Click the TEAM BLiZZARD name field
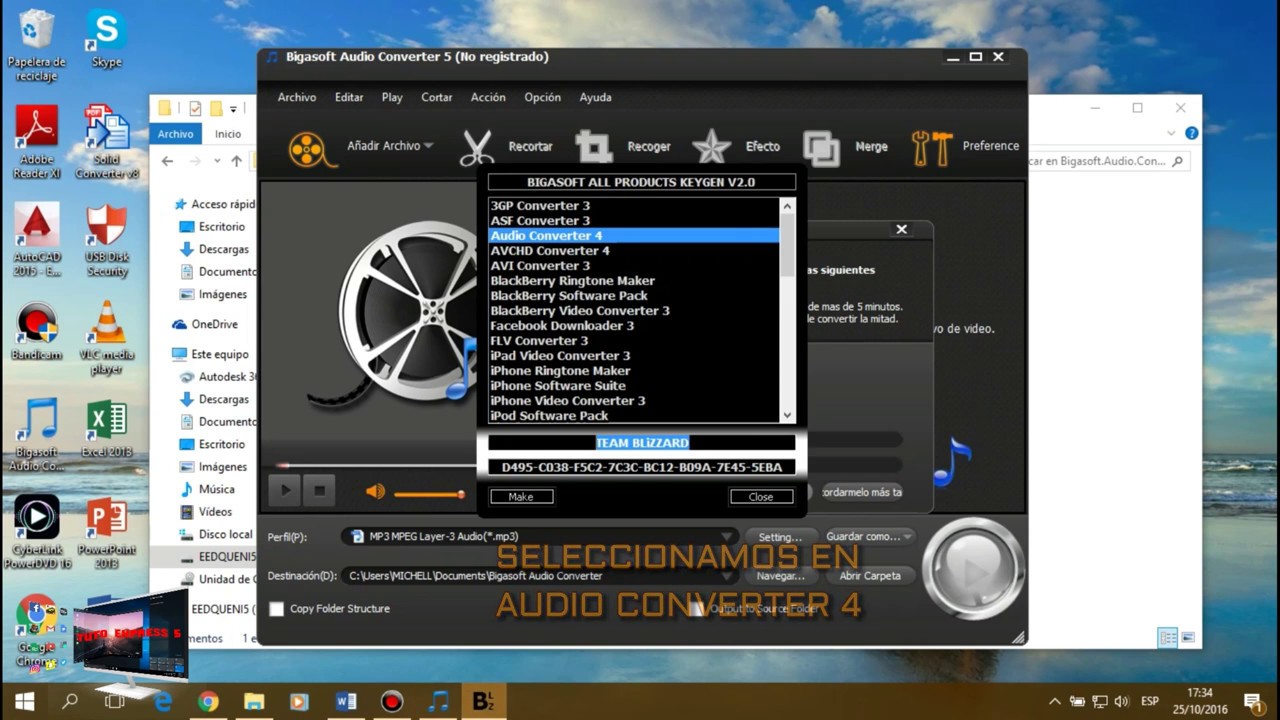 [x=642, y=443]
